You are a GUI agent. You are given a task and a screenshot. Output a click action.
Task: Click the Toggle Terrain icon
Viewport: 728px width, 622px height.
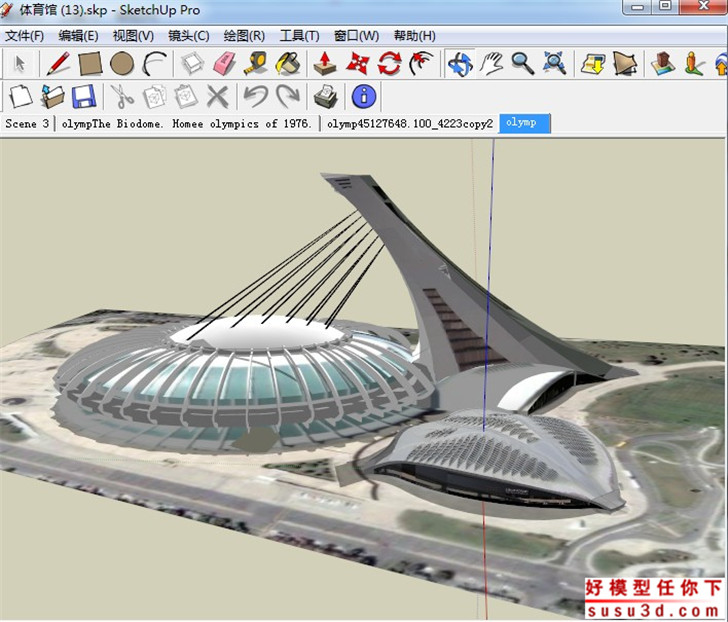point(625,64)
